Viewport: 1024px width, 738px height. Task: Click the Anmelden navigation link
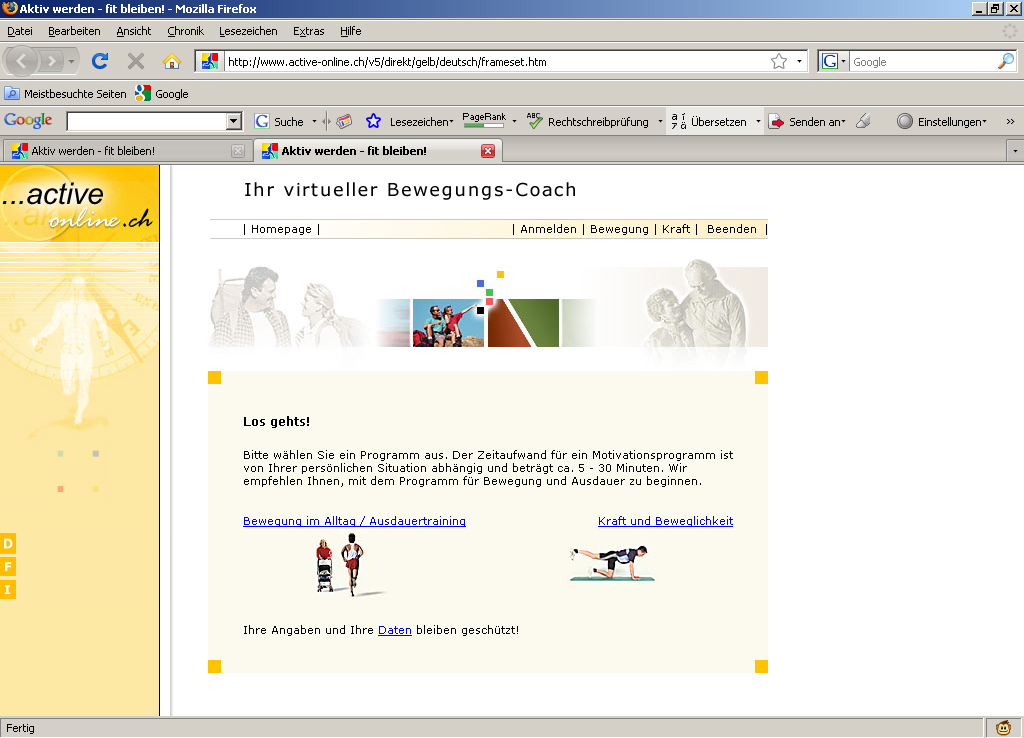pyautogui.click(x=548, y=229)
